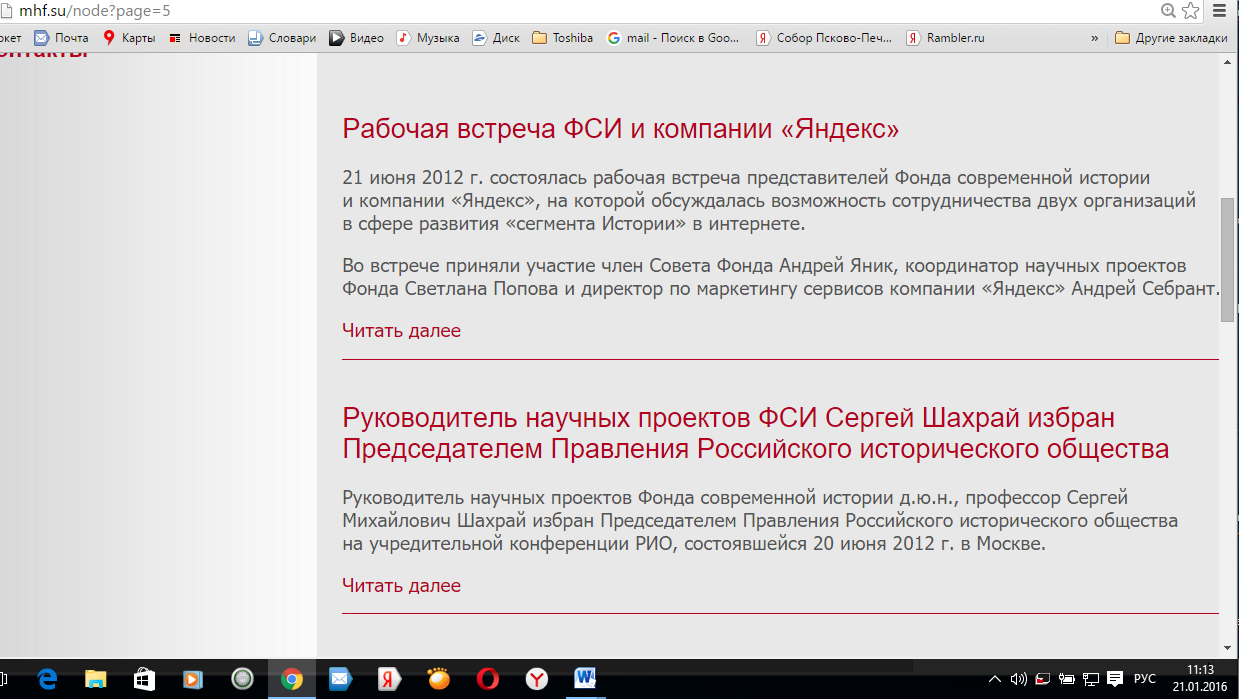The height and width of the screenshot is (699, 1239).
Task: Open the Rambler.ru bookmark
Action: (946, 38)
